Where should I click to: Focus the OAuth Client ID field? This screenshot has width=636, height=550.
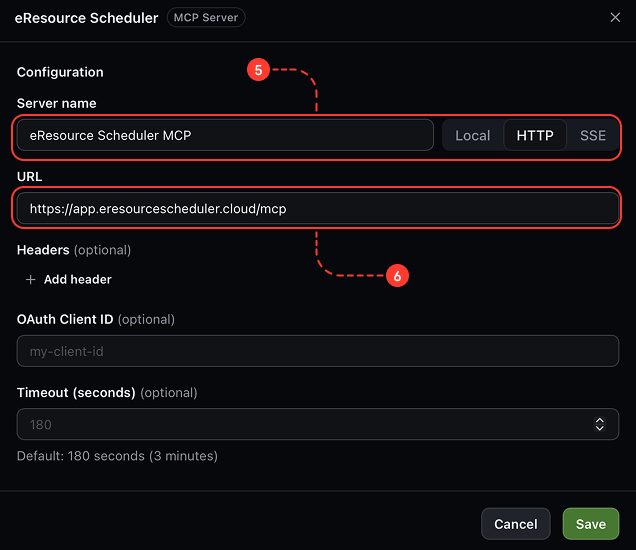[x=318, y=351]
